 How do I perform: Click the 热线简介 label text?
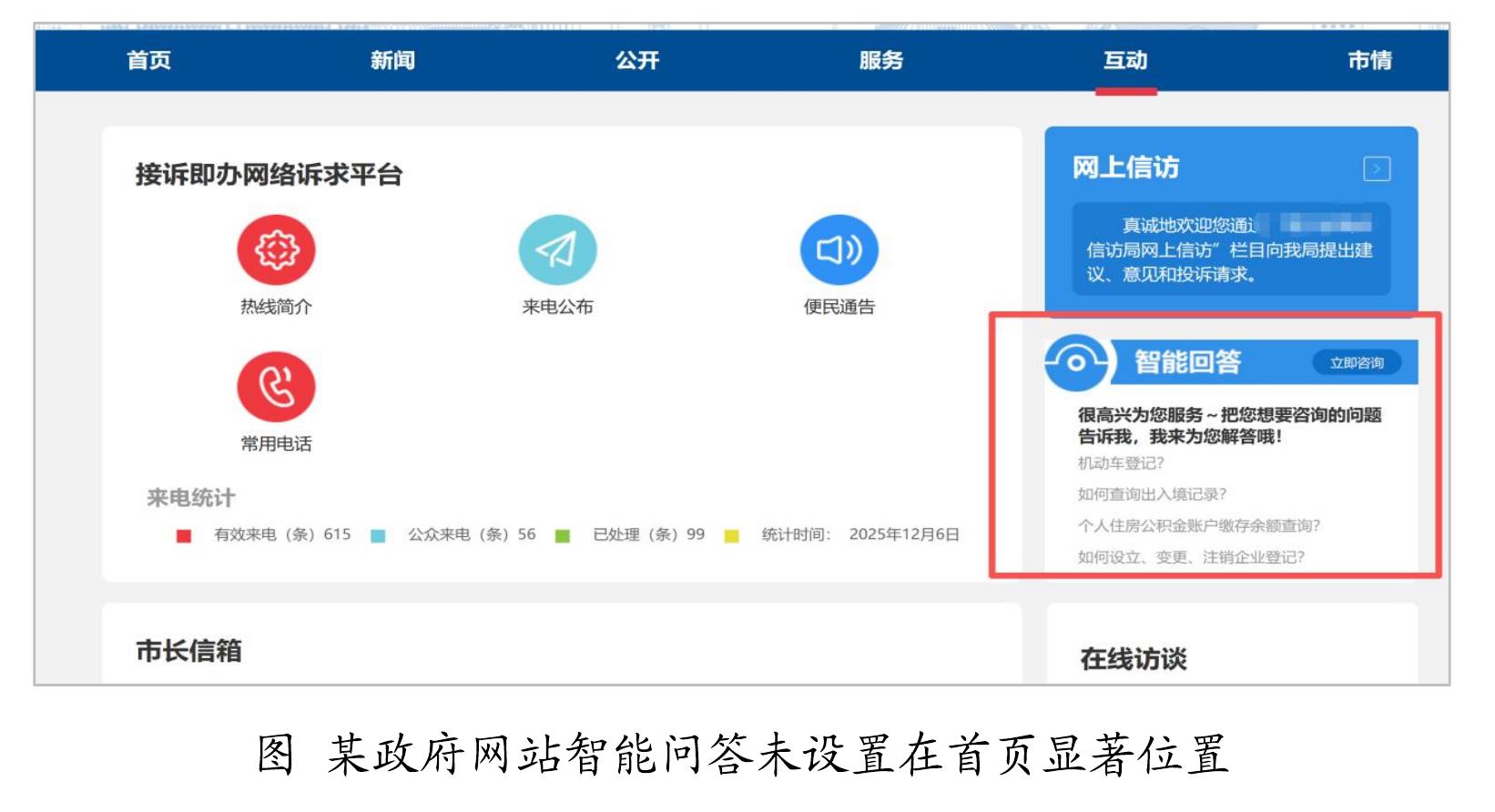(x=276, y=307)
